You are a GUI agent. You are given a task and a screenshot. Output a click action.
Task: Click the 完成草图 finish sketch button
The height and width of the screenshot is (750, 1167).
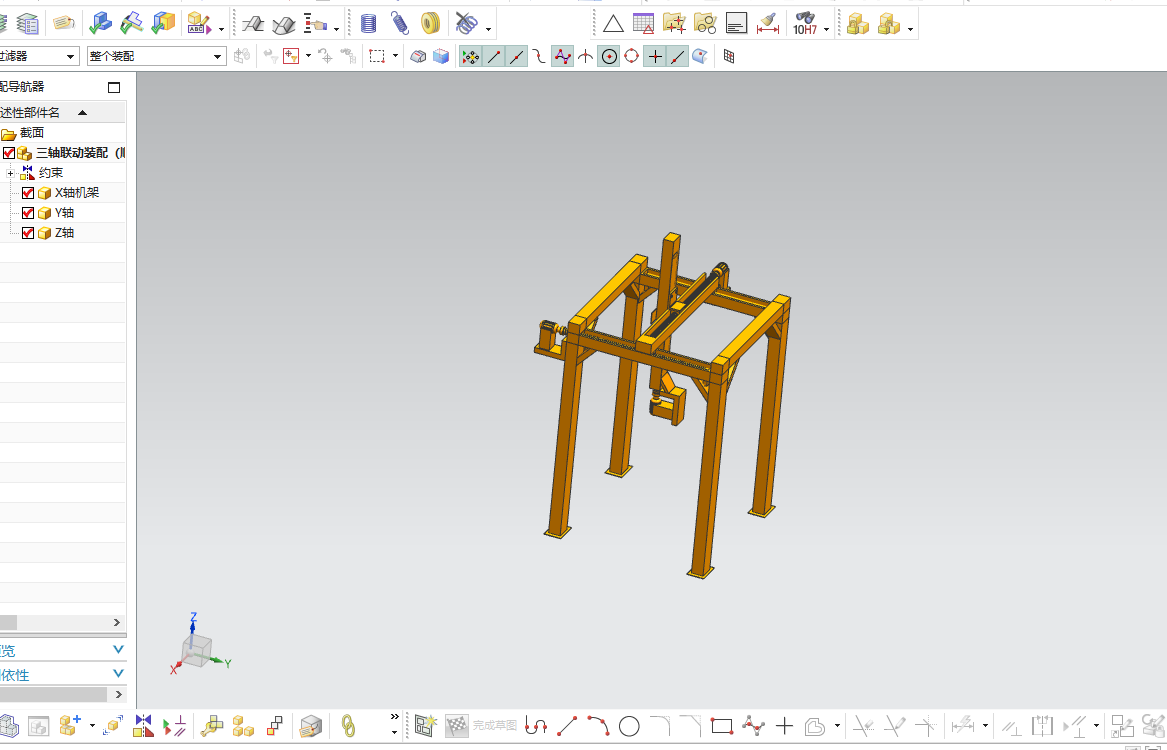tap(481, 725)
